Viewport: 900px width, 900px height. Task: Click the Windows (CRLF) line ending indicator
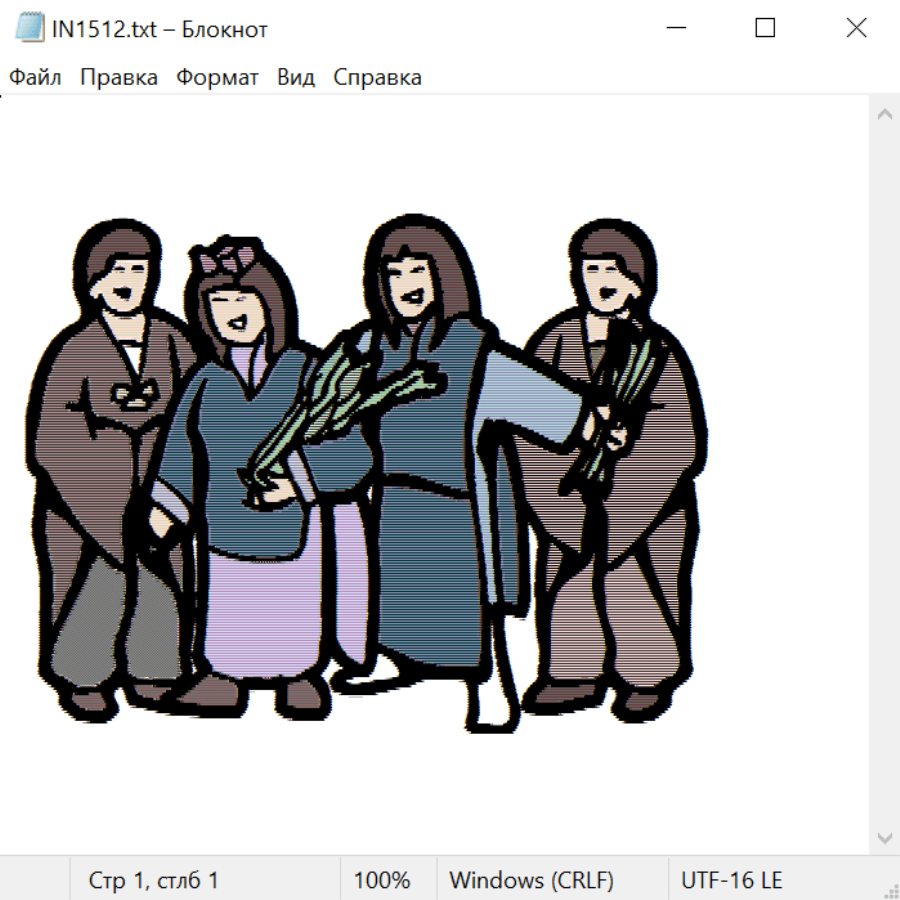pos(531,880)
